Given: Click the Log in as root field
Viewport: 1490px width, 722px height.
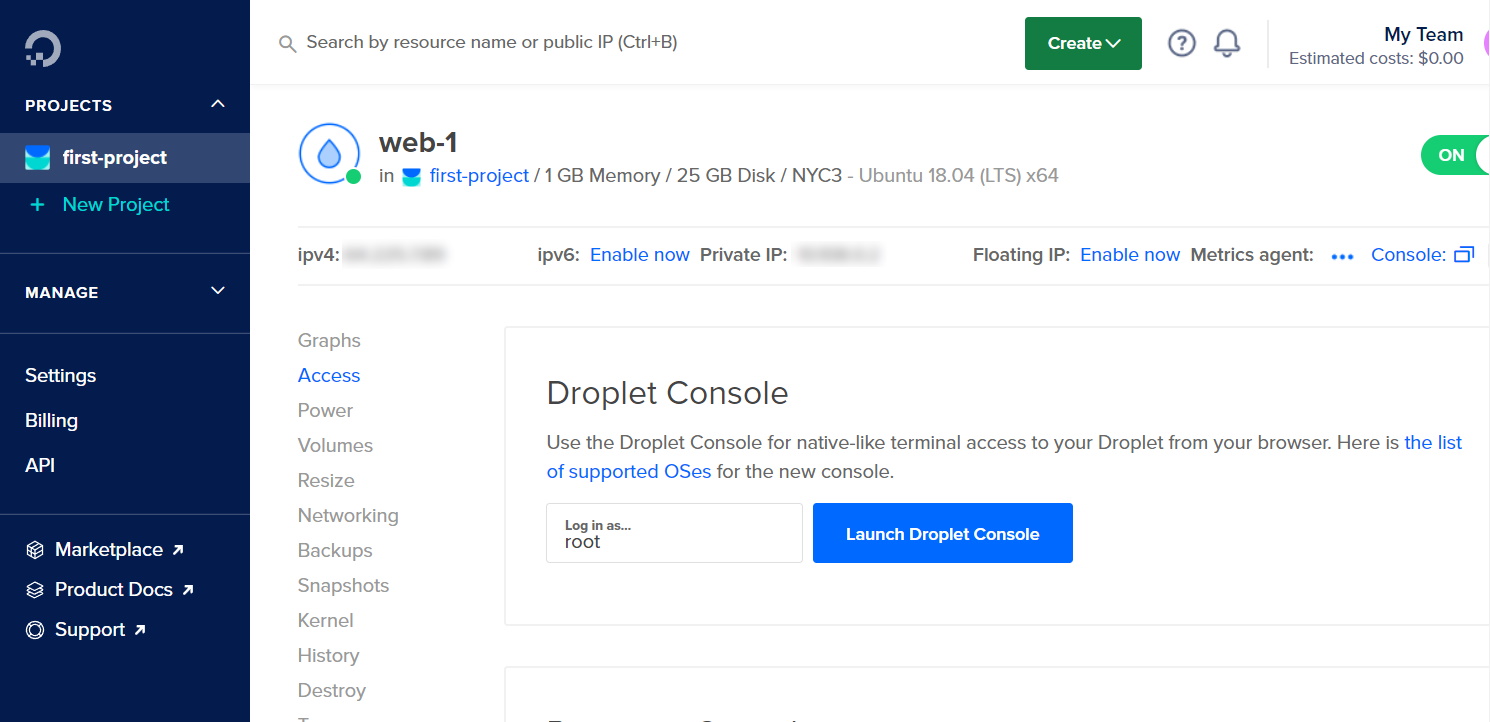Looking at the screenshot, I should (674, 533).
